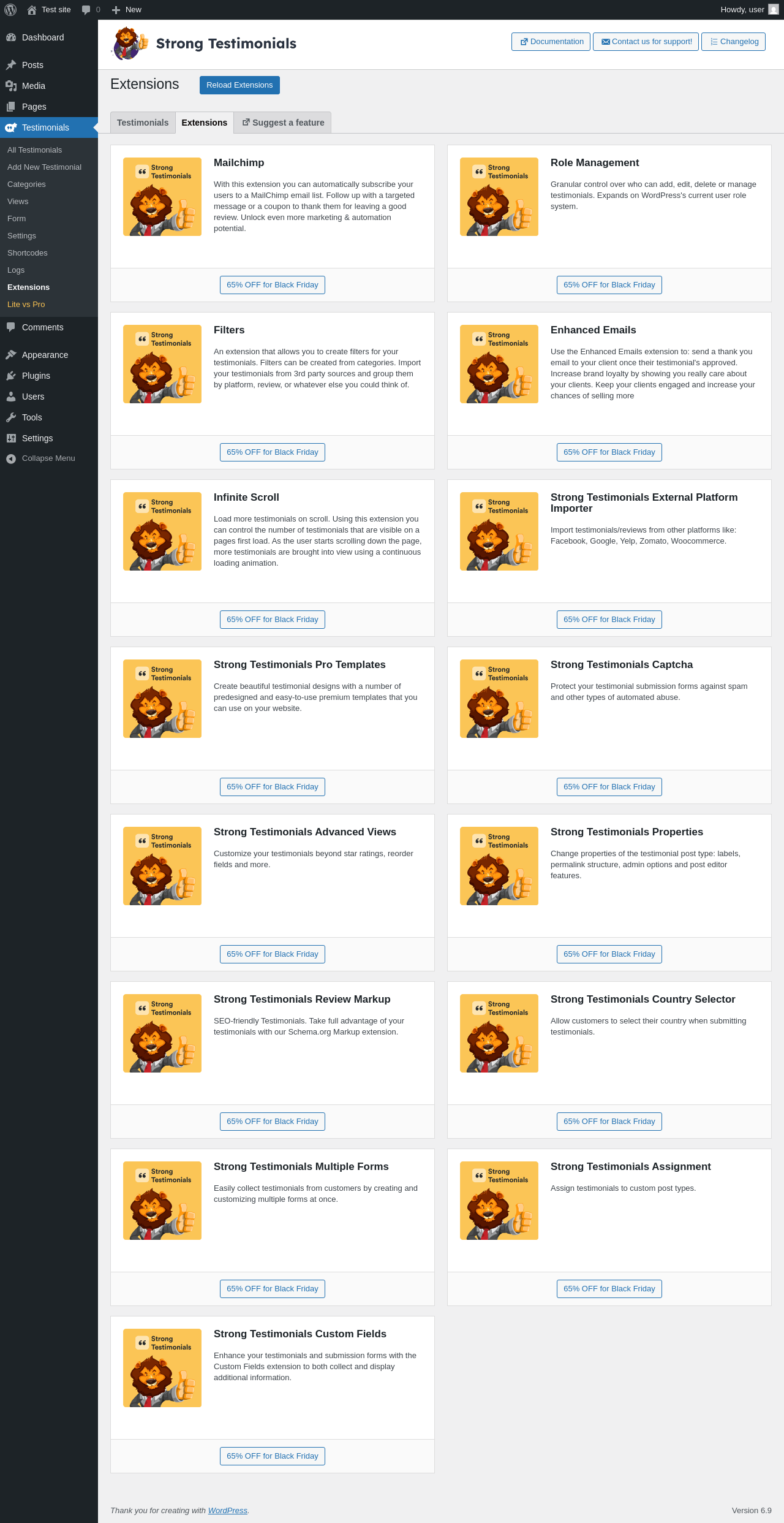Click the Custom Fields extension thumbnail

[162, 1368]
